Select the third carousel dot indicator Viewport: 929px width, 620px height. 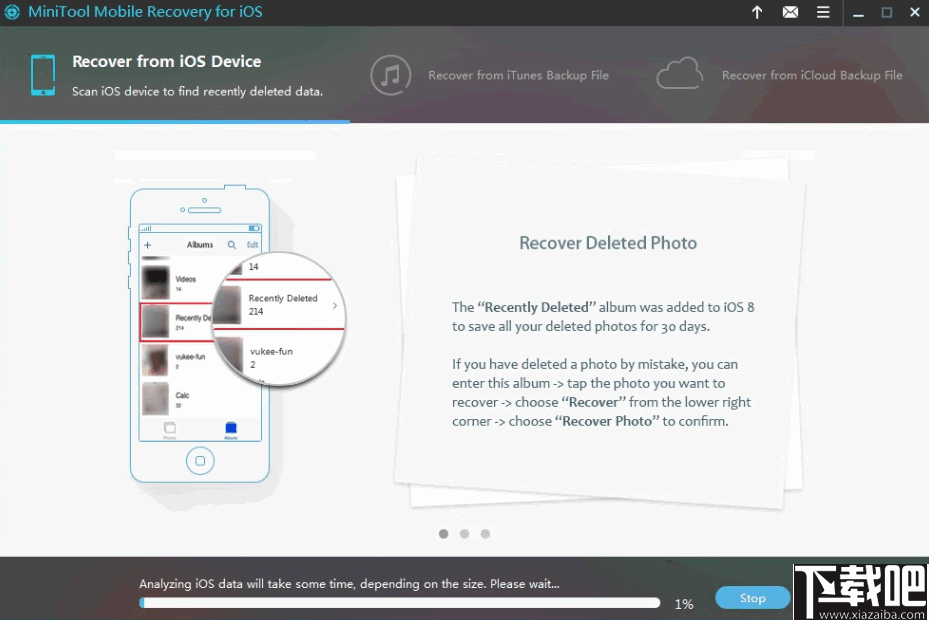(x=485, y=534)
